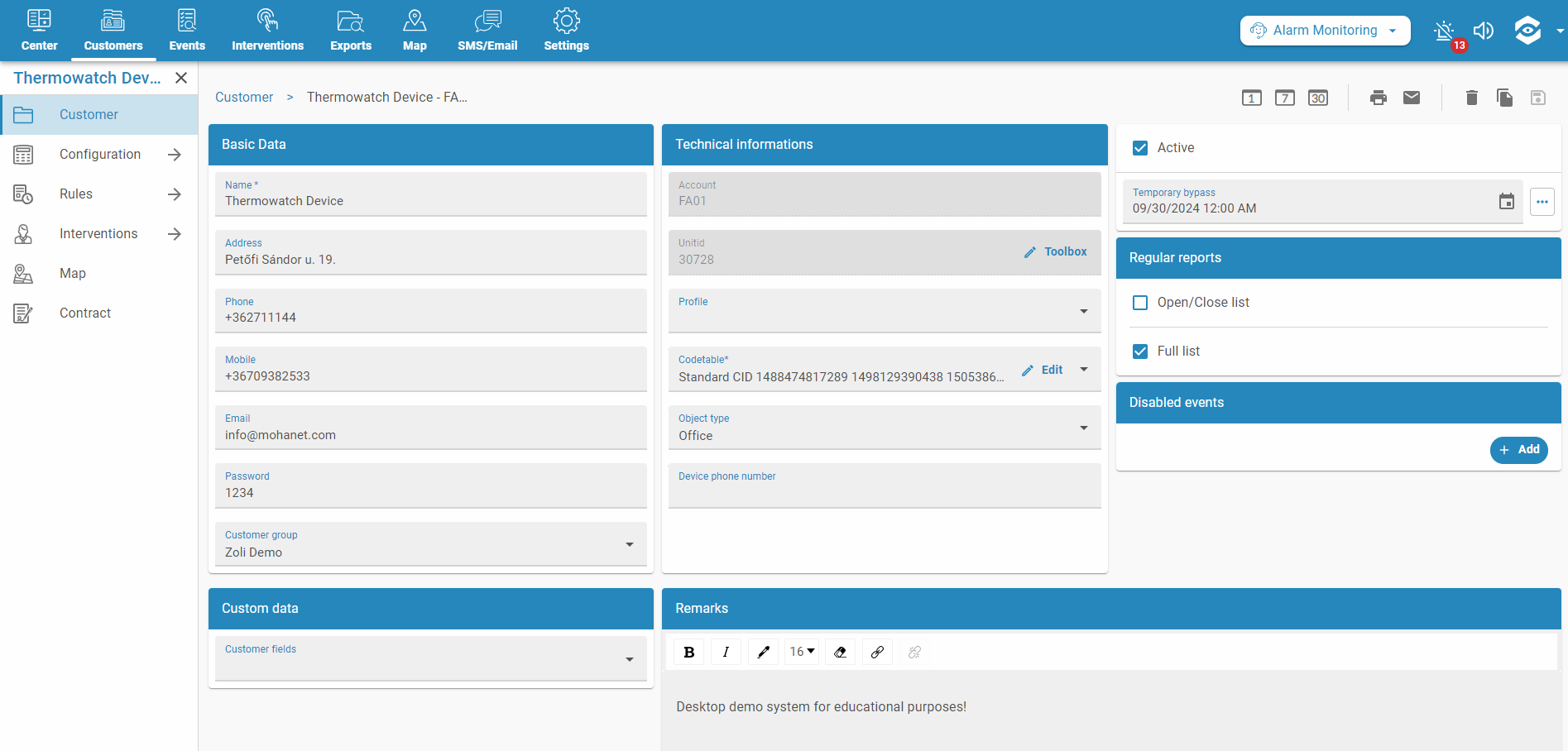Viewport: 1568px width, 751px height.
Task: Click the Remarks text area
Action: [x=1111, y=711]
